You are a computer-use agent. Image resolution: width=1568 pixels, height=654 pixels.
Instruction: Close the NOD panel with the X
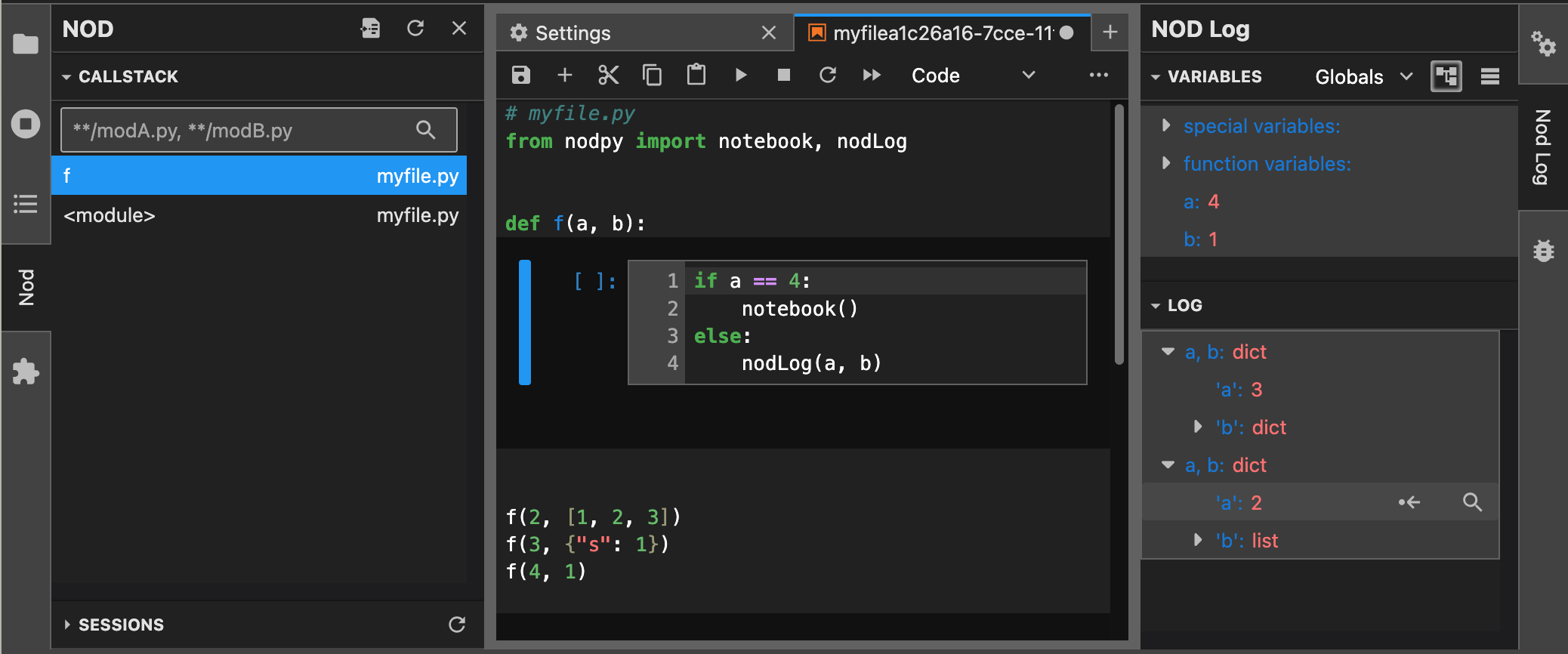pos(459,29)
